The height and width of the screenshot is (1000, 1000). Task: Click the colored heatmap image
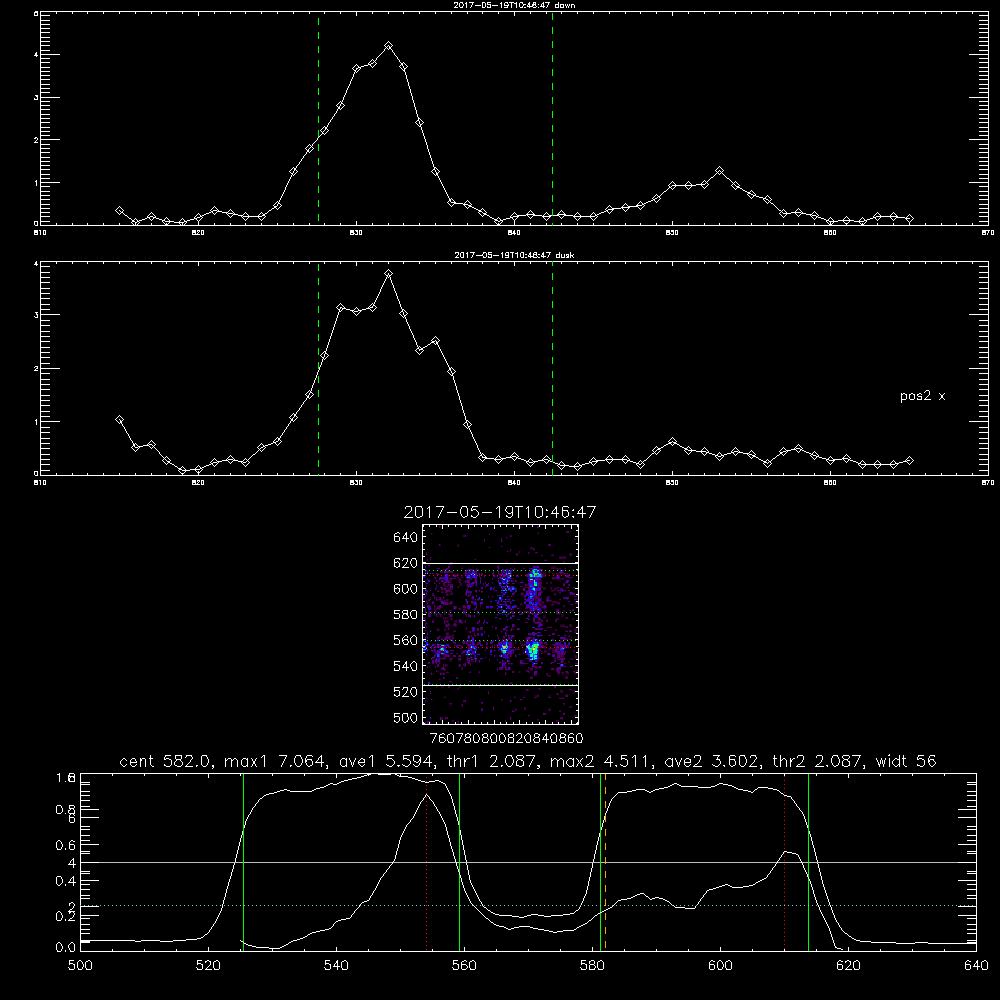(x=500, y=624)
